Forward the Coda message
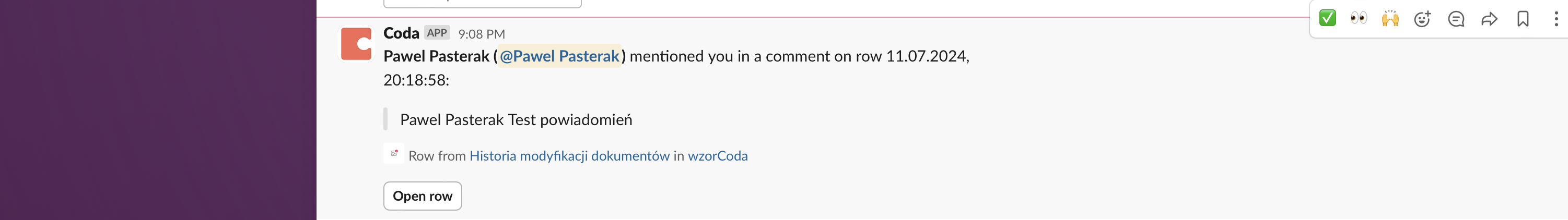Viewport: 1568px width, 220px height. click(1489, 19)
